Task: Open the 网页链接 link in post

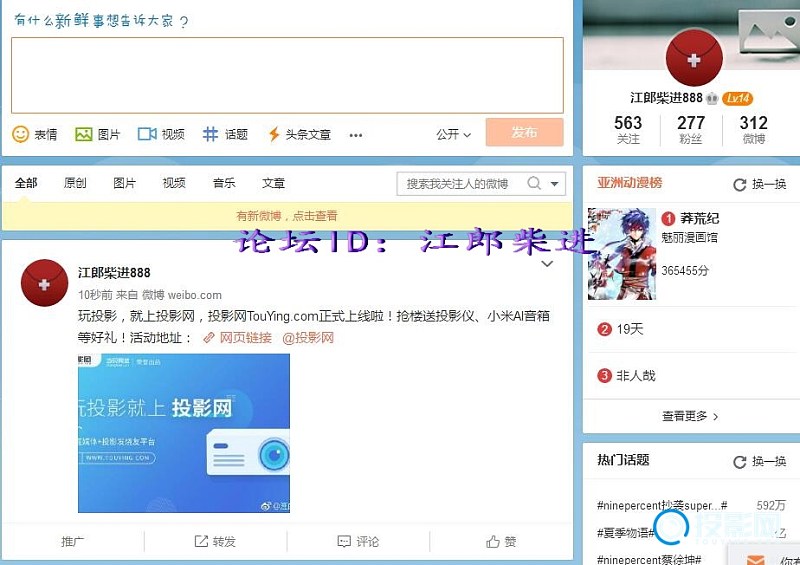Action: (x=237, y=337)
